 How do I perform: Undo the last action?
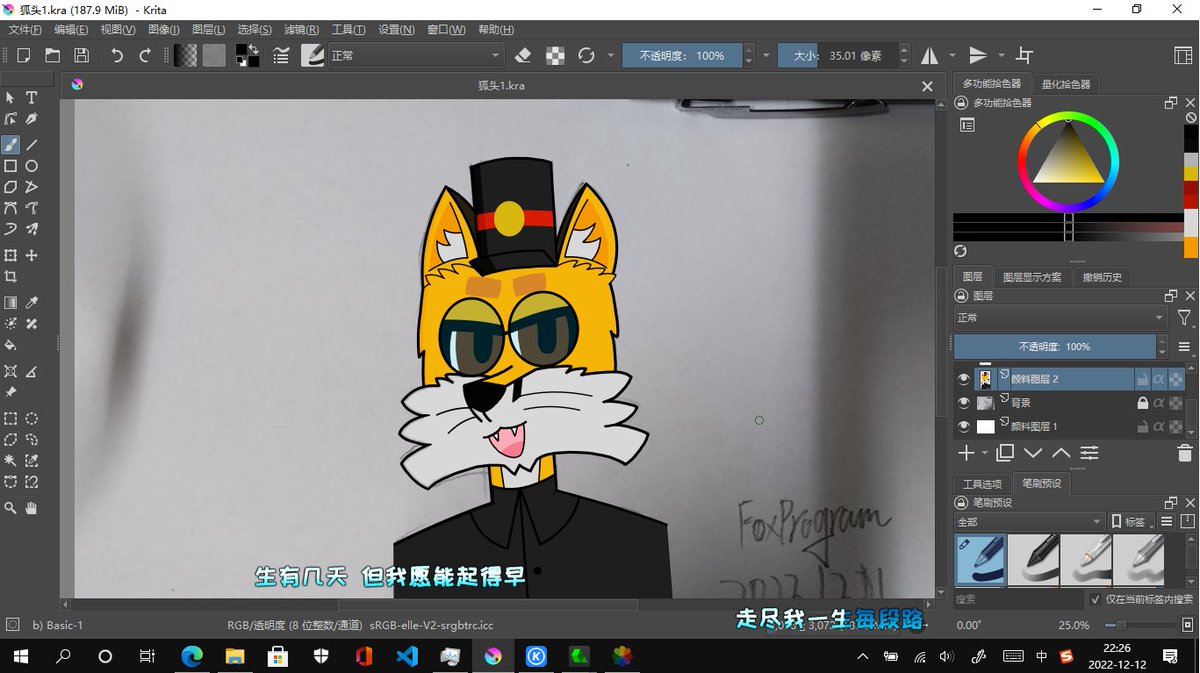point(117,56)
